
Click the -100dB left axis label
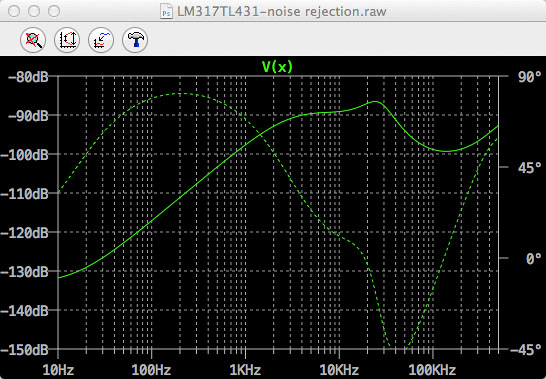pyautogui.click(x=24, y=155)
